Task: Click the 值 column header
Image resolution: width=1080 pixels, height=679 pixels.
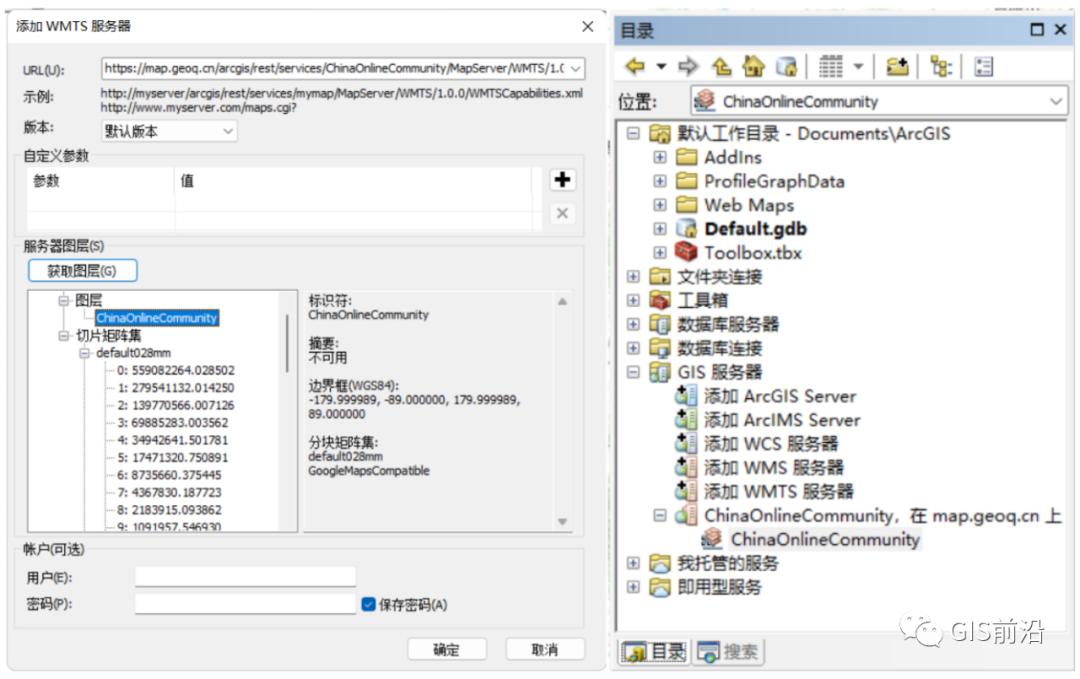Action: coord(353,181)
